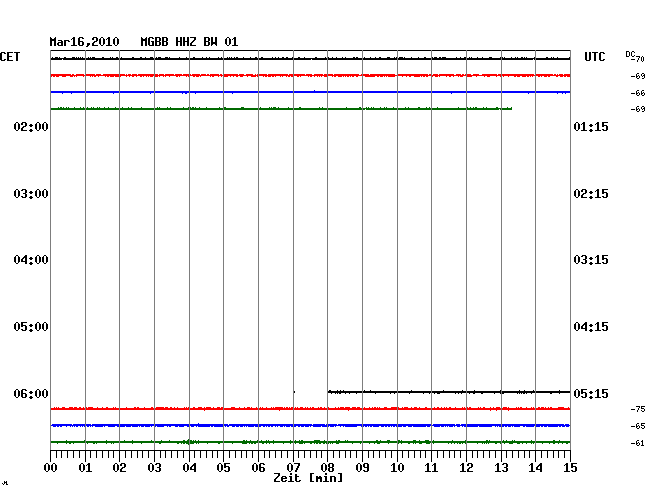Click the 13 minute tick label
The height and width of the screenshot is (494, 650).
click(x=501, y=468)
